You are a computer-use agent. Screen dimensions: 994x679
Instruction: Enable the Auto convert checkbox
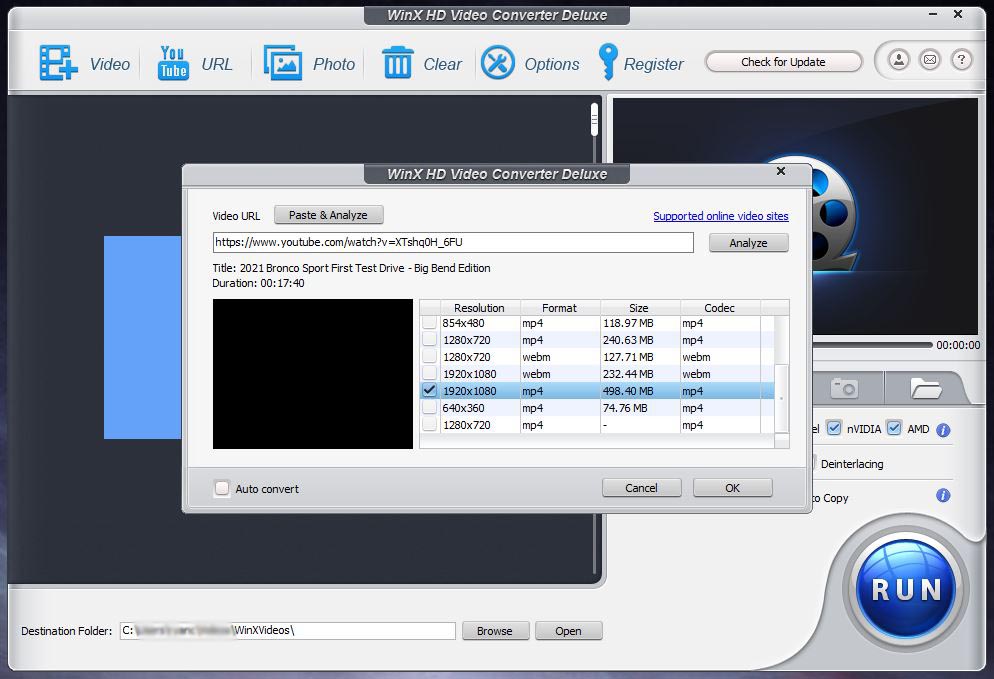coord(222,489)
